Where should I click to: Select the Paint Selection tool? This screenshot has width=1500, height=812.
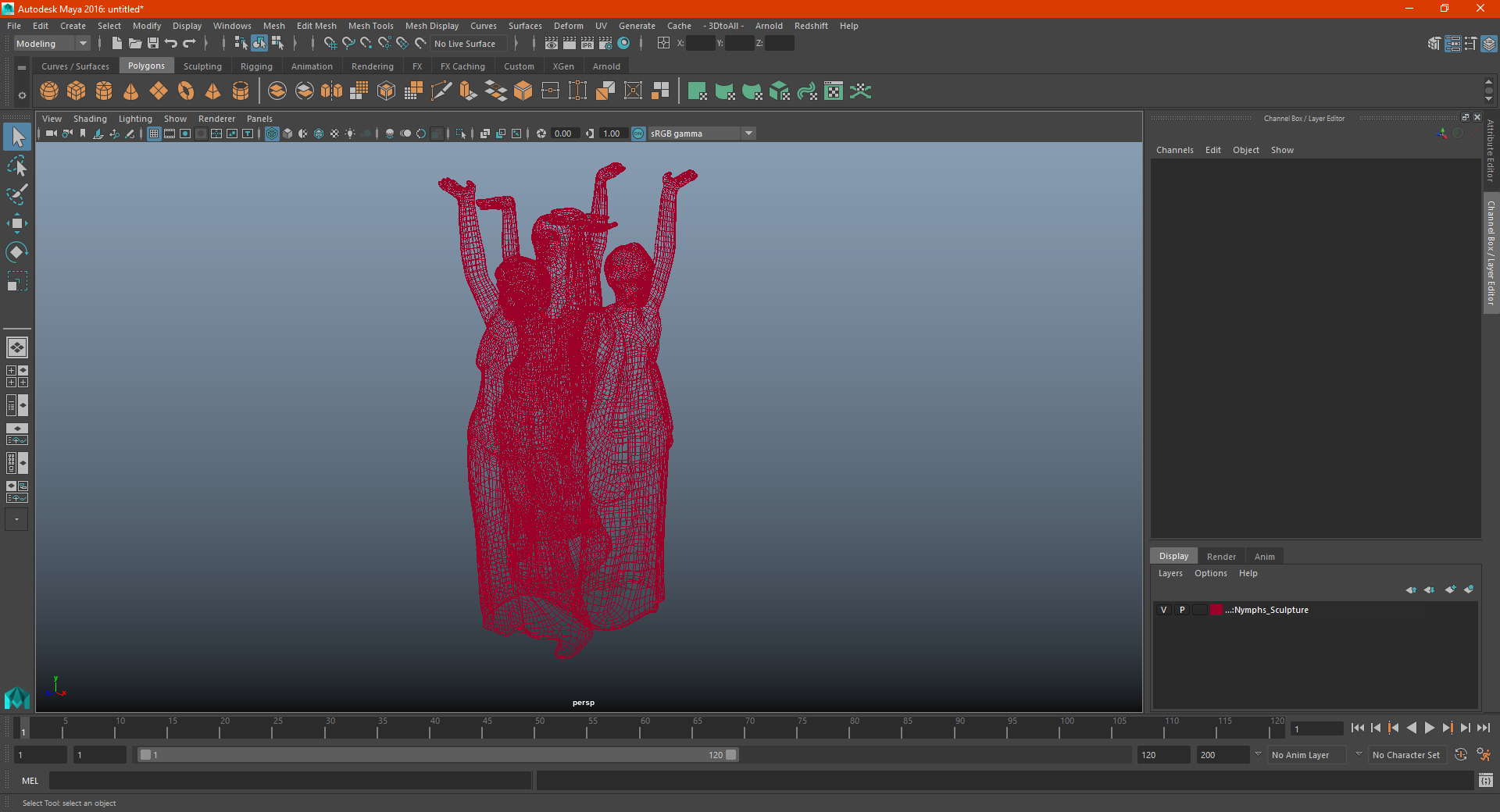pyautogui.click(x=17, y=194)
